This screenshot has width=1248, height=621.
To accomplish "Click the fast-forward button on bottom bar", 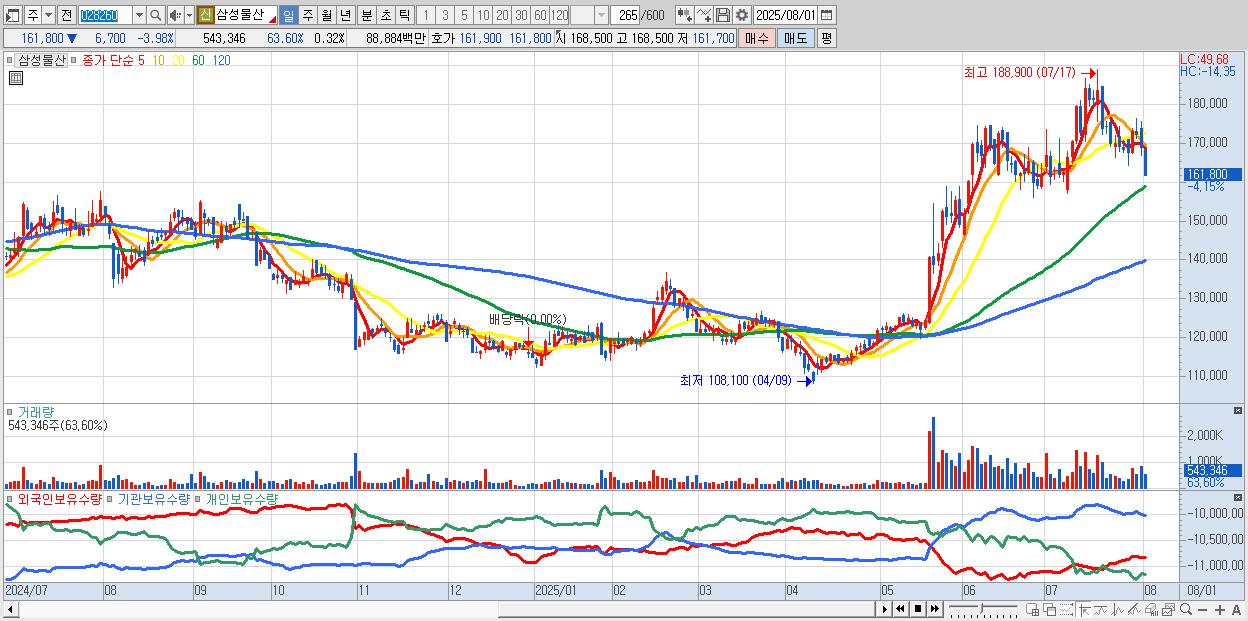I will click(x=935, y=609).
